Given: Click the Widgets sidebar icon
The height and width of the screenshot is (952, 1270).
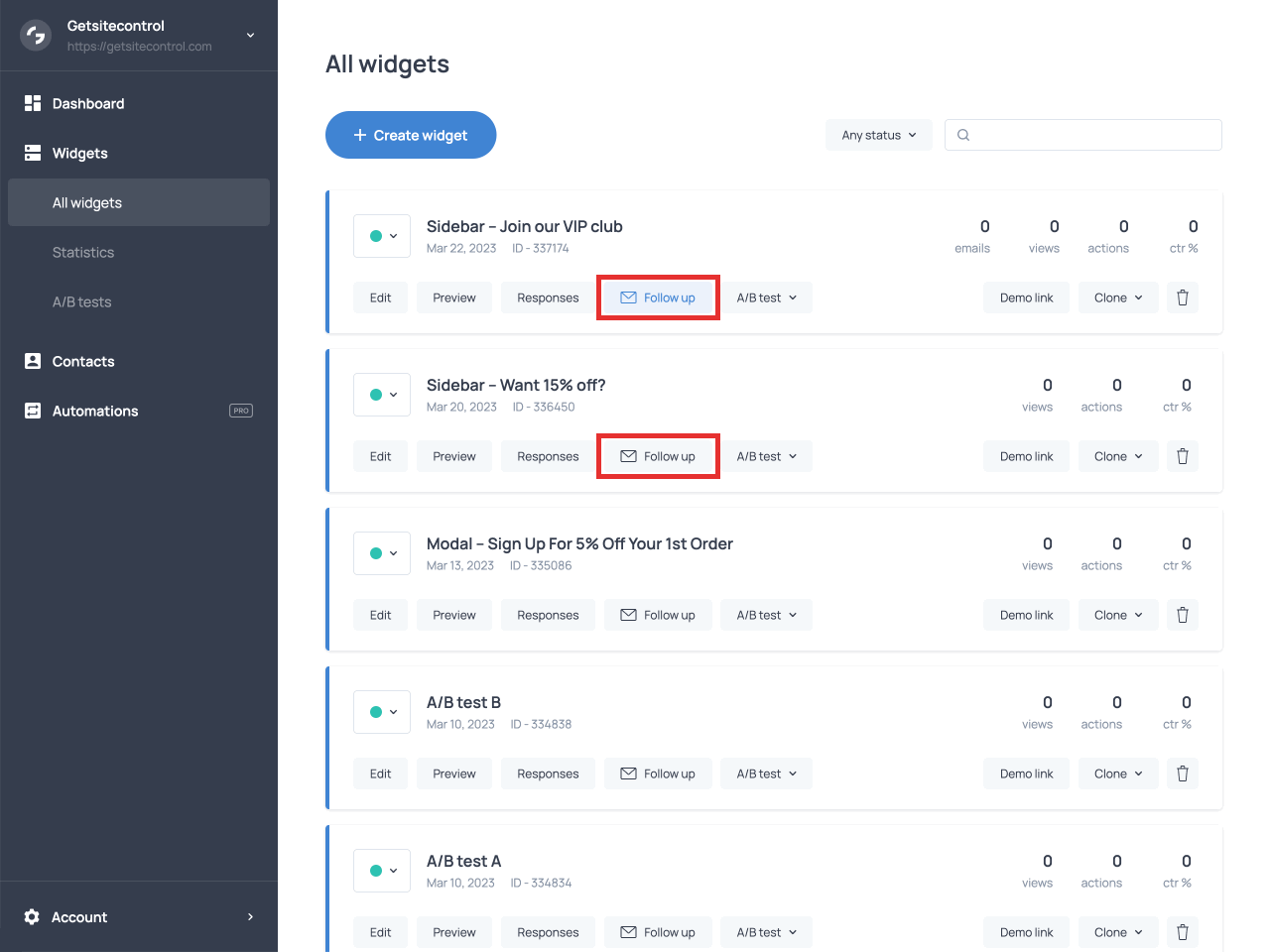Looking at the screenshot, I should [32, 153].
